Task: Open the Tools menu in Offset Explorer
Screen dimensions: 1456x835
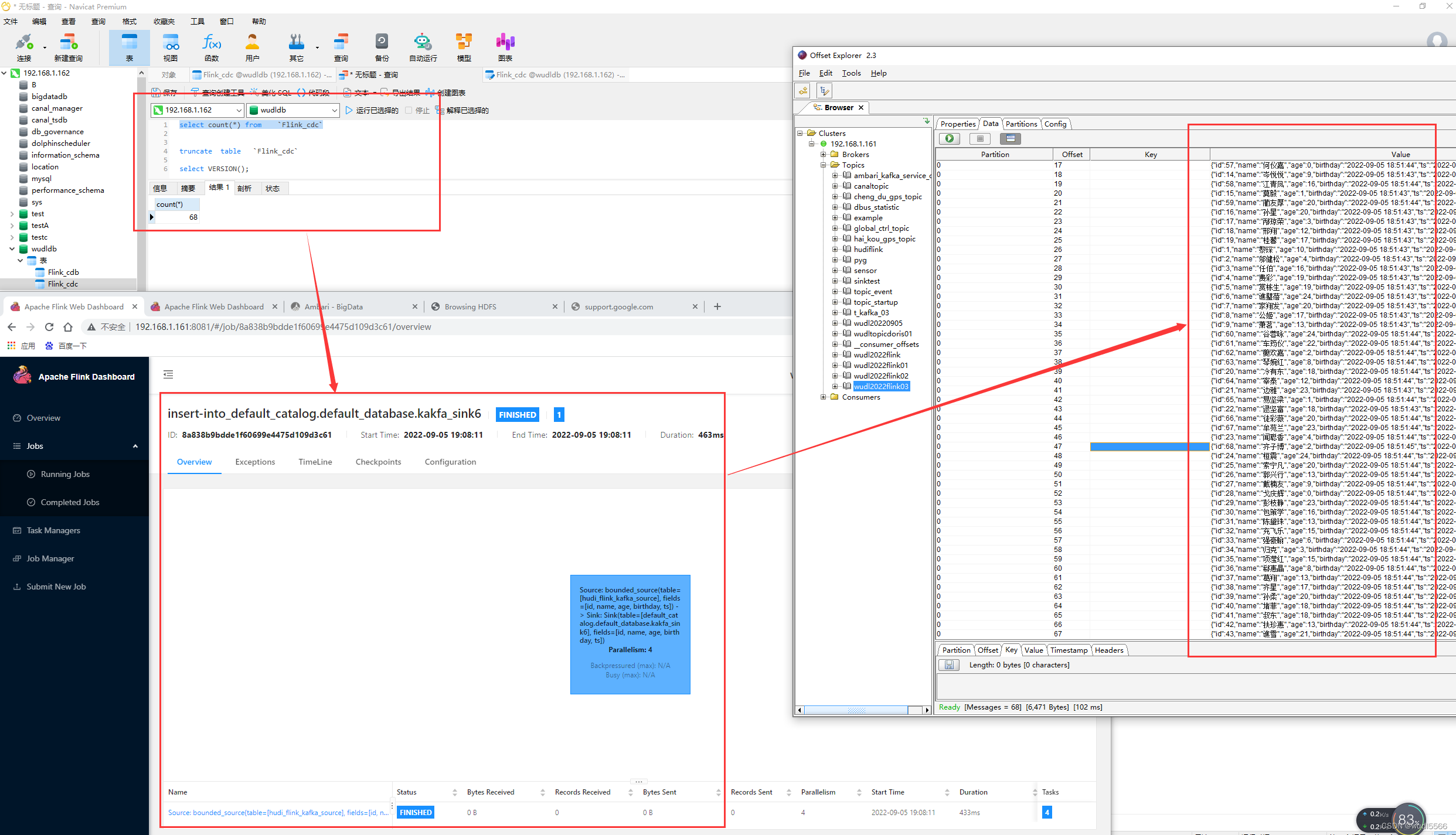Action: [851, 73]
